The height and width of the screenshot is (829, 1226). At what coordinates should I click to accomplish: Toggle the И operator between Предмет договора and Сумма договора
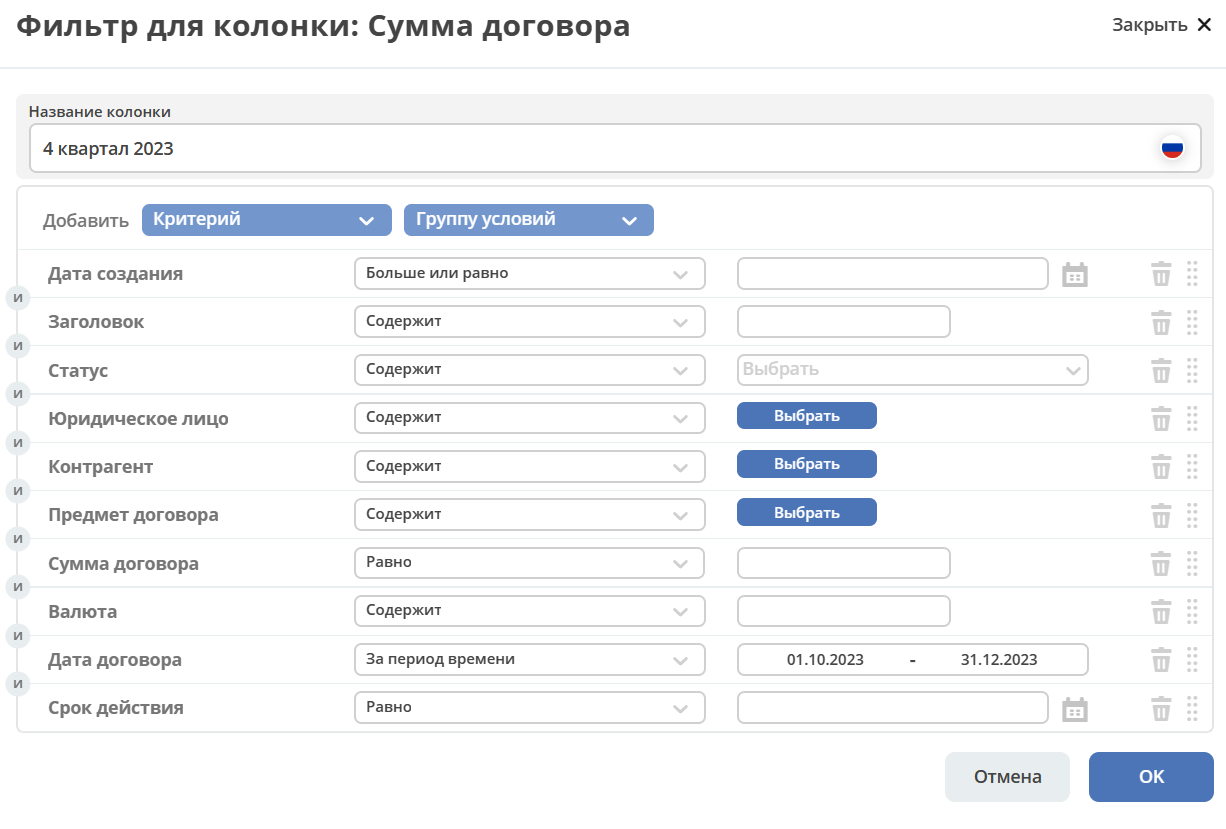(x=18, y=539)
